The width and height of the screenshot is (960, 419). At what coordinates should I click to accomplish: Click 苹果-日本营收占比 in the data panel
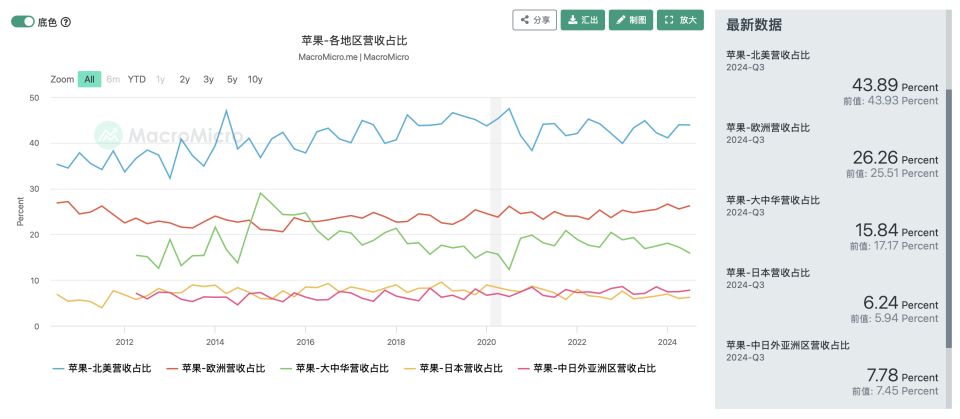(768, 272)
